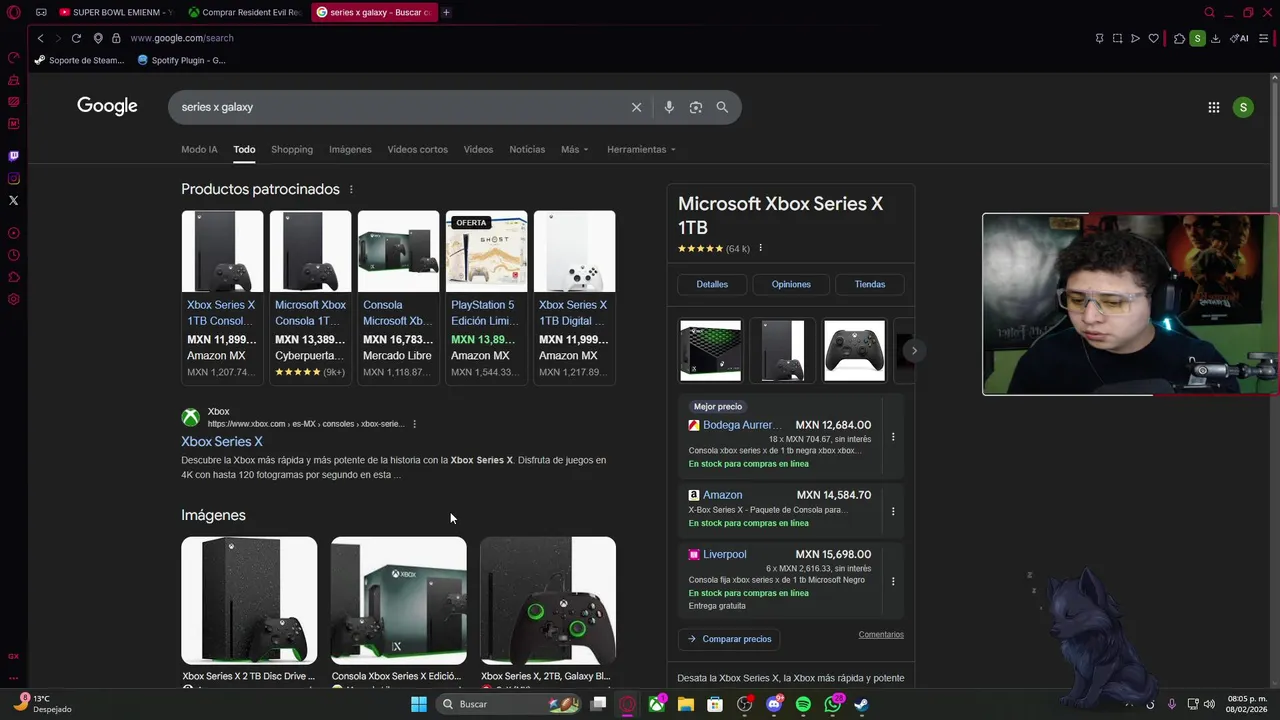Open the PlayStation 5 Edición Limitada sponsored product
The image size is (1280, 720).
(x=486, y=297)
